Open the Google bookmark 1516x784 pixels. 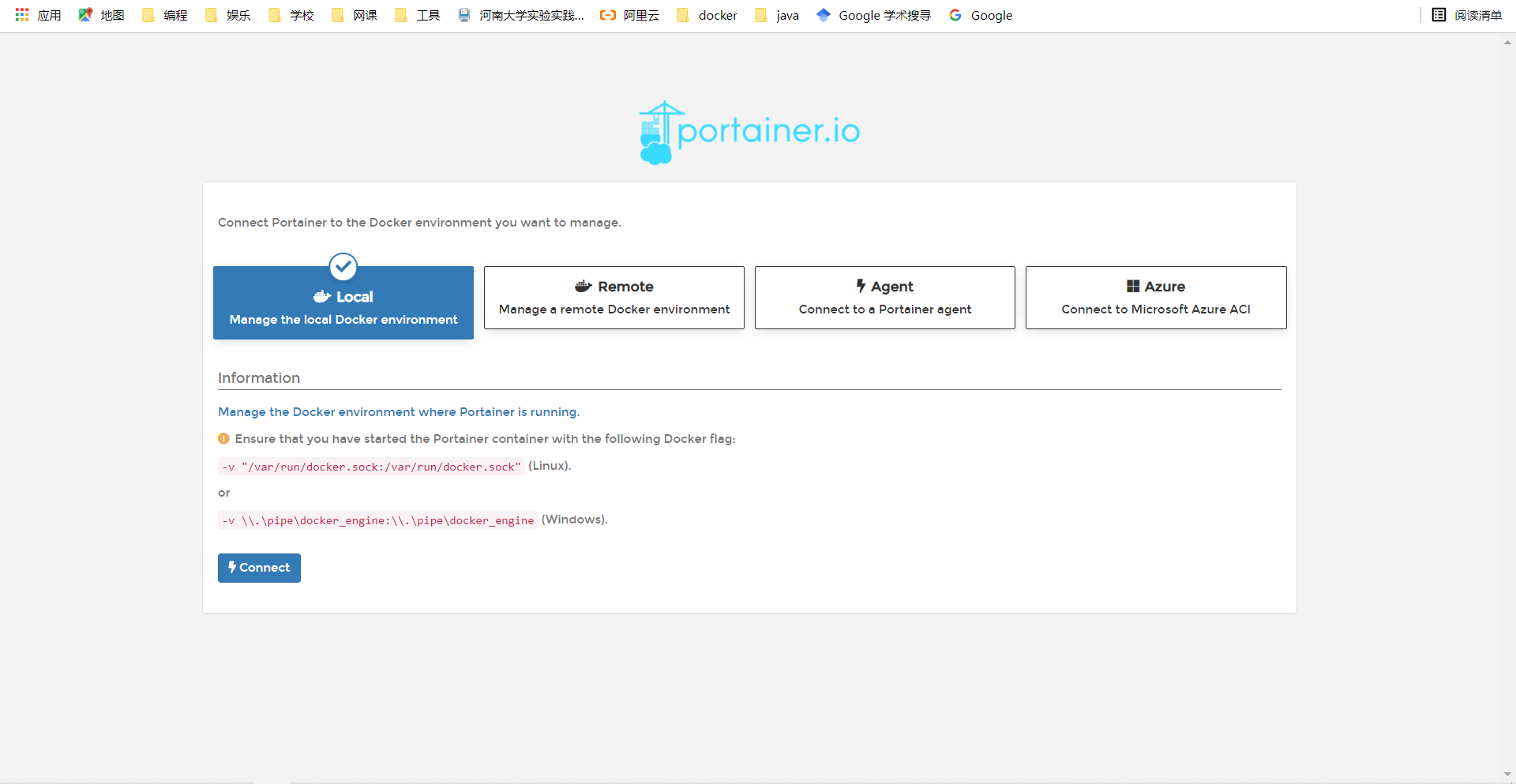tap(981, 15)
